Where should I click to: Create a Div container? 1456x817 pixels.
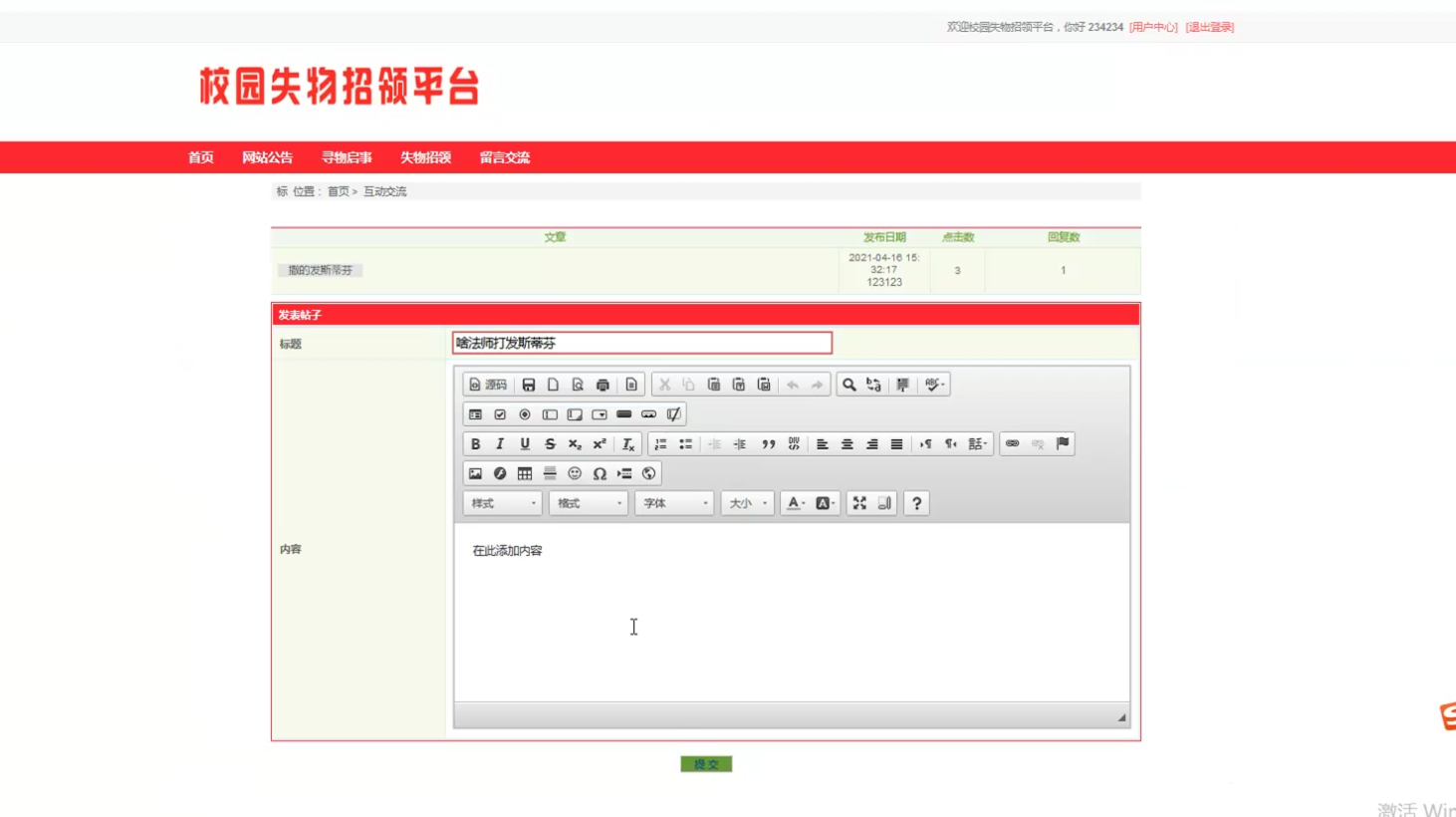(x=794, y=444)
